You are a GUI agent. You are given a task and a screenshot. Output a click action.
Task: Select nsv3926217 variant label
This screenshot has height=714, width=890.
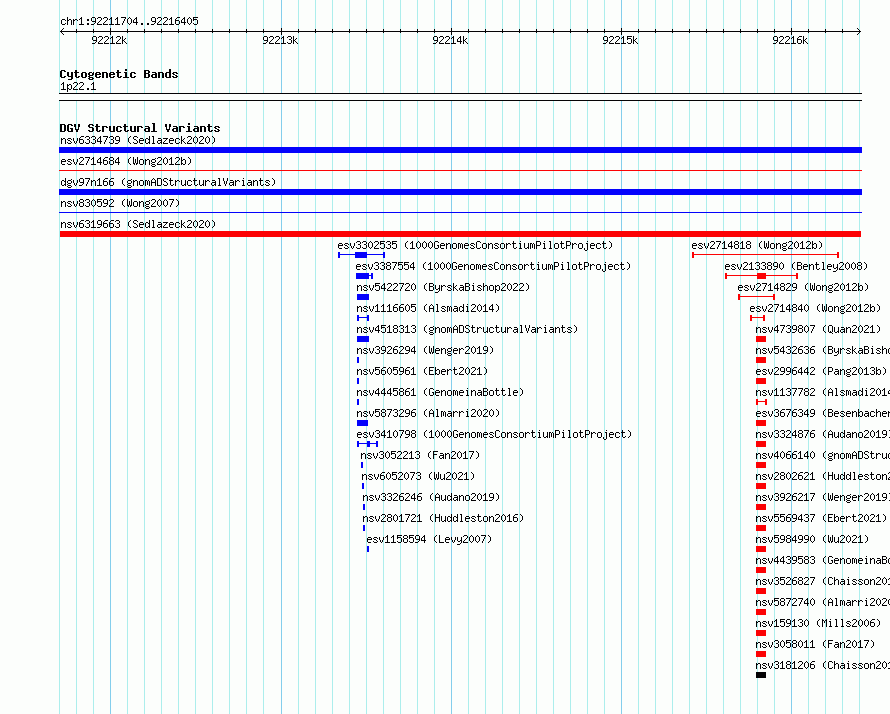[822, 497]
